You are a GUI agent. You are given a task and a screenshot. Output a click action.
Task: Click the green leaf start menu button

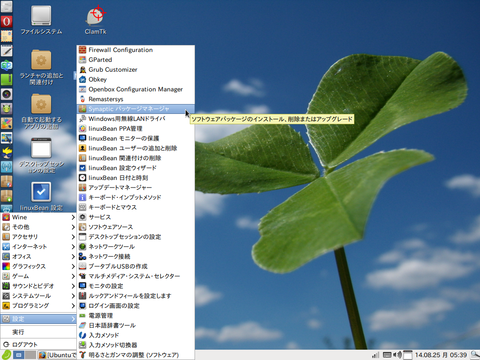coord(6,355)
